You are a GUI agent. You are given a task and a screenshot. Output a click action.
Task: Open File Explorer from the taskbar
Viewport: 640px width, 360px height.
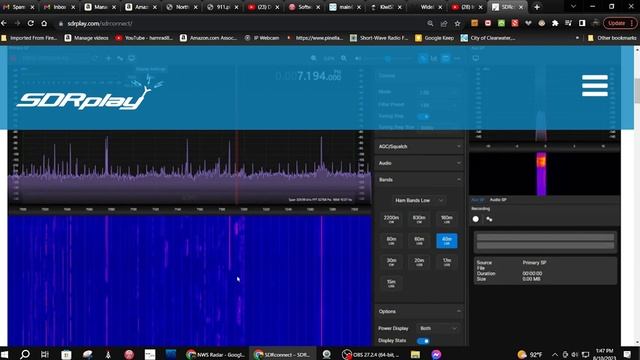click(415, 354)
